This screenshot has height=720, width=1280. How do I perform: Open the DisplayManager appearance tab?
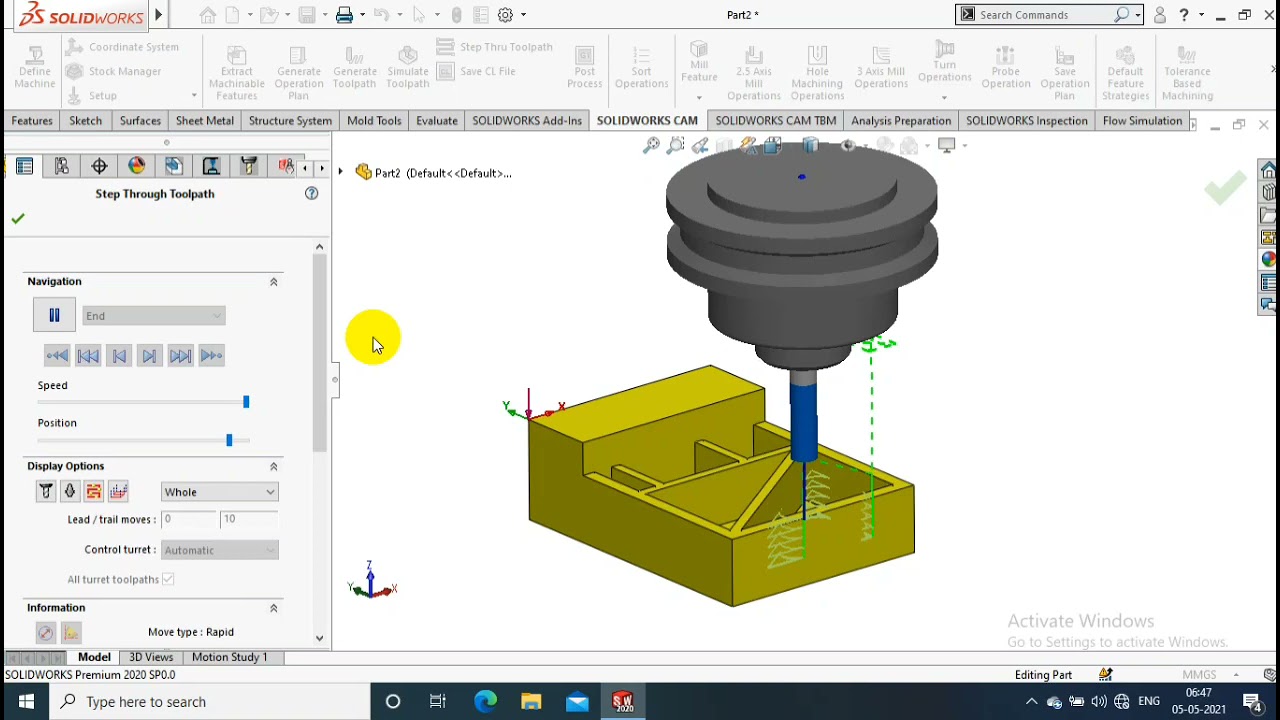(x=137, y=167)
